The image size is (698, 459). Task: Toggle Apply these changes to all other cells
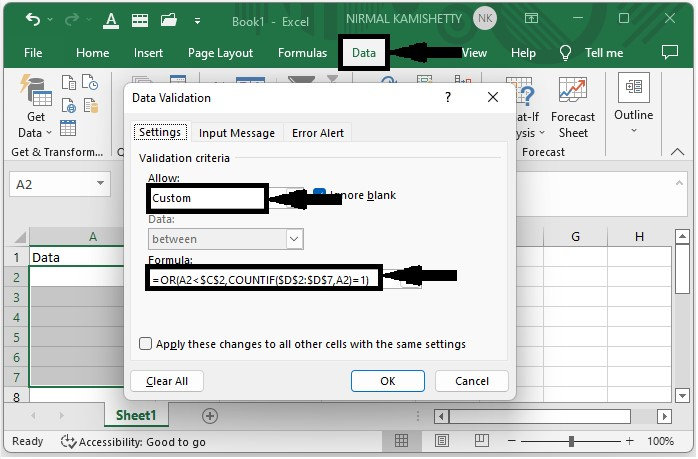(145, 344)
